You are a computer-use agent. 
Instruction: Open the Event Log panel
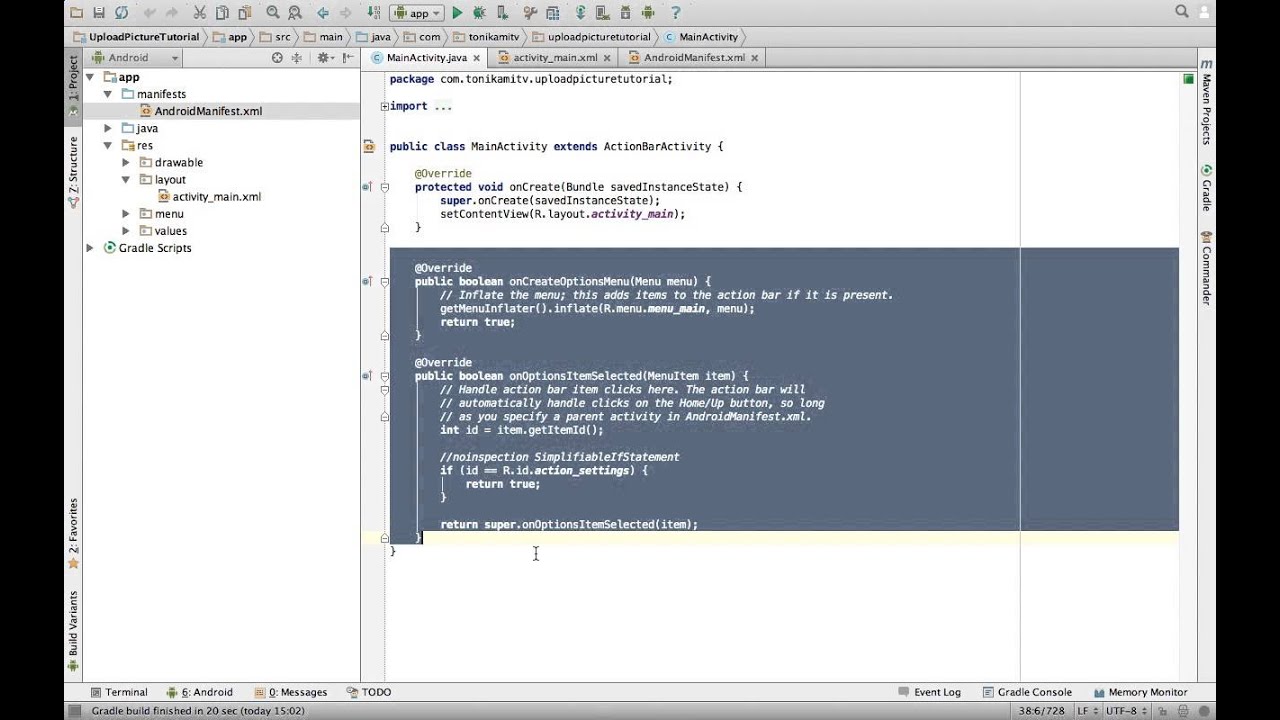(929, 692)
